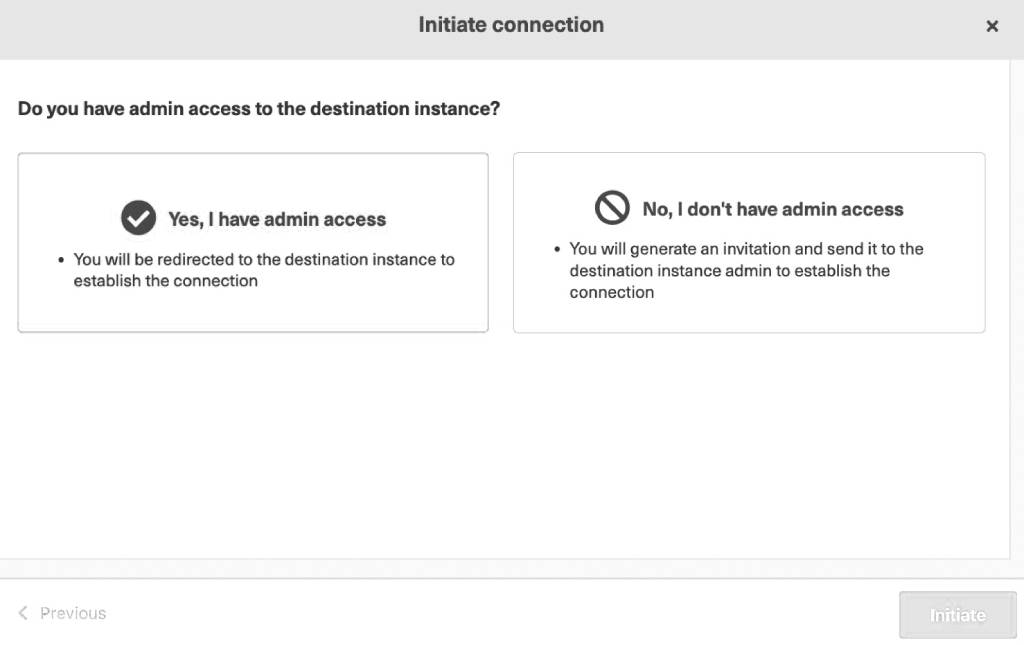Go back with the Previous link

[x=62, y=613]
